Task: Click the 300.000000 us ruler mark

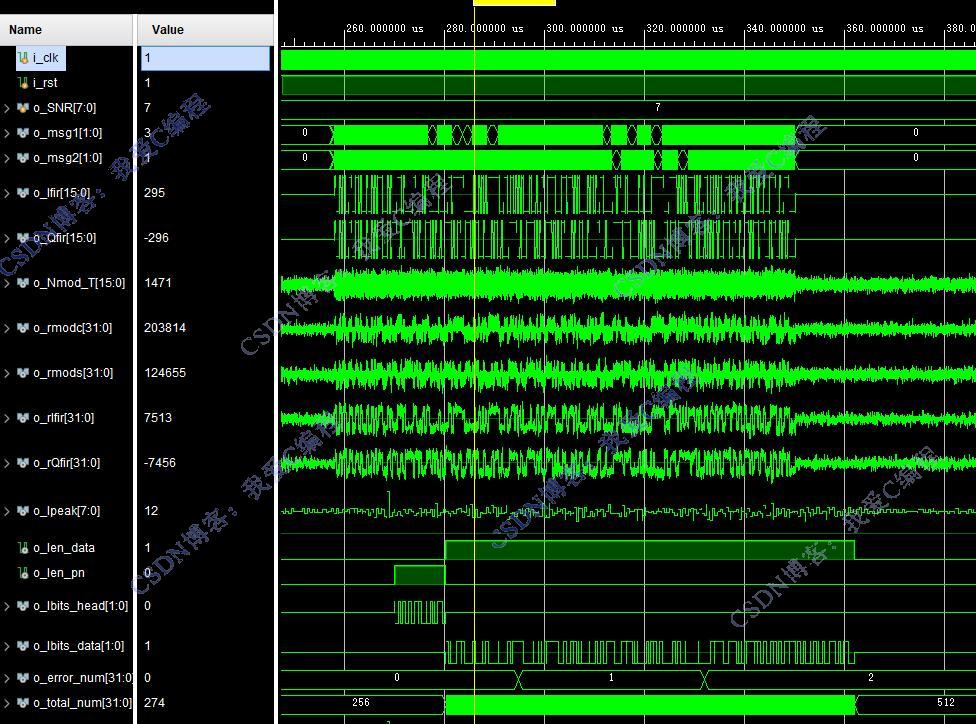Action: pos(584,29)
